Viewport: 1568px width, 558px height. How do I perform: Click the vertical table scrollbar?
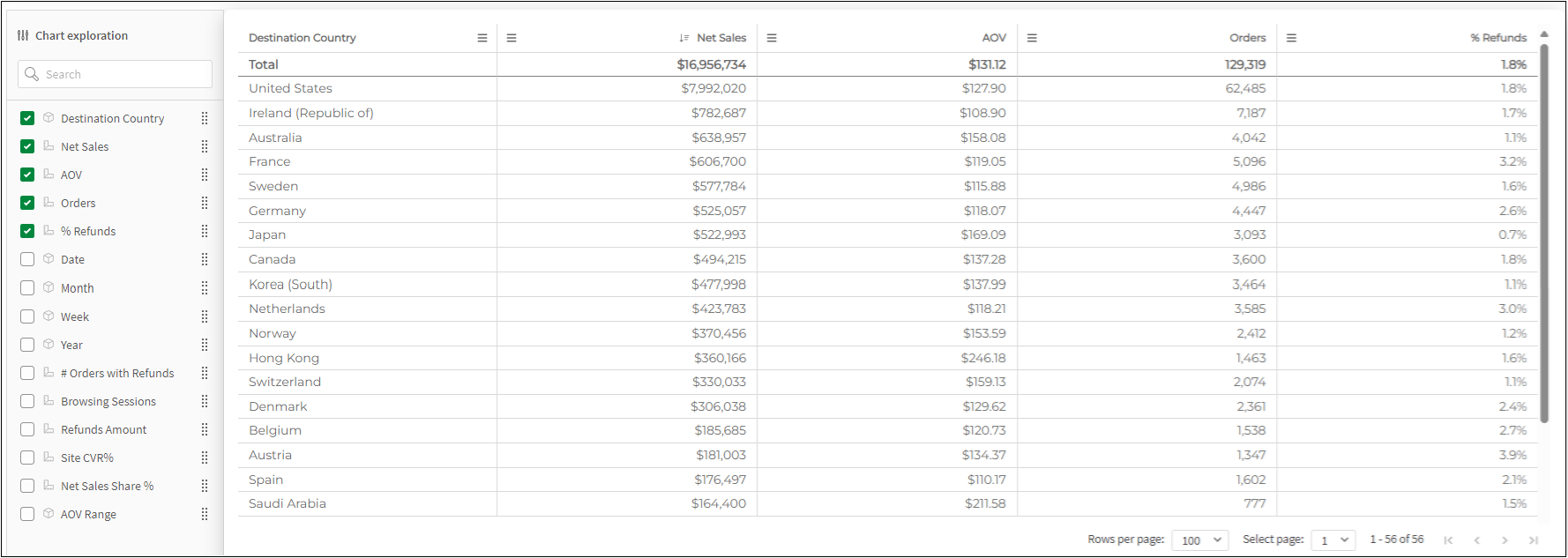click(x=1544, y=234)
